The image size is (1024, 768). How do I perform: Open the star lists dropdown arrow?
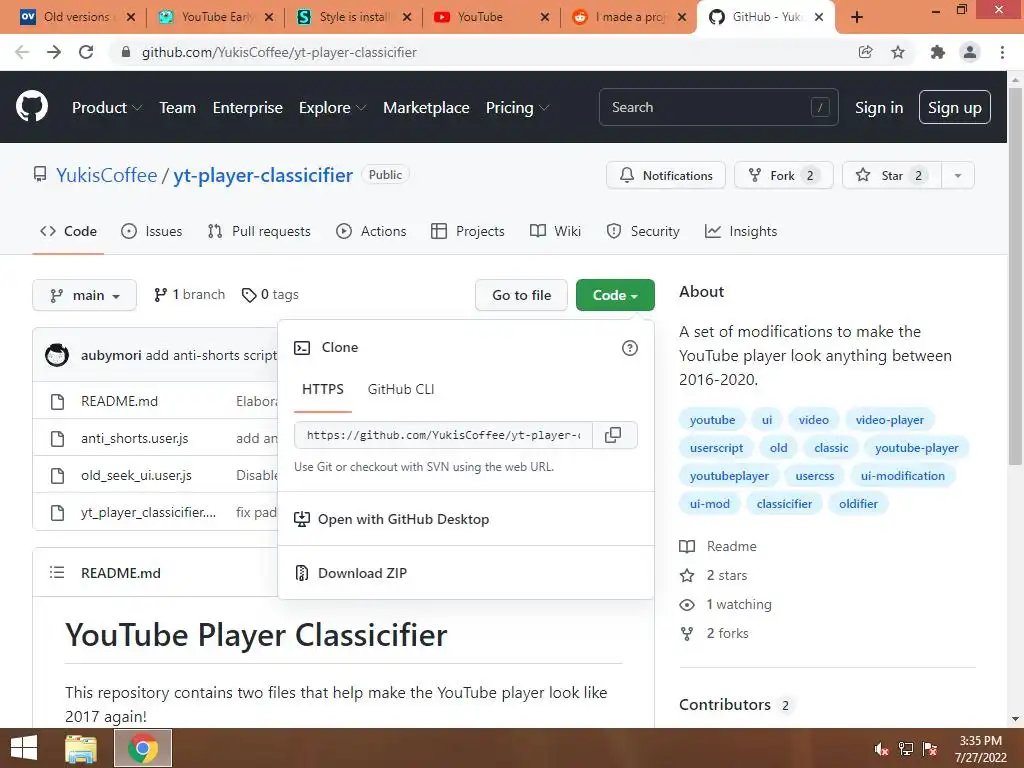tap(958, 175)
